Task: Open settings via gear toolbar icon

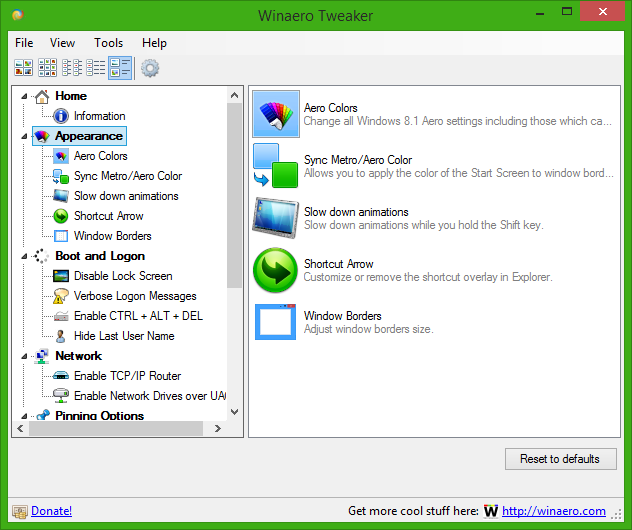Action: pyautogui.click(x=150, y=68)
